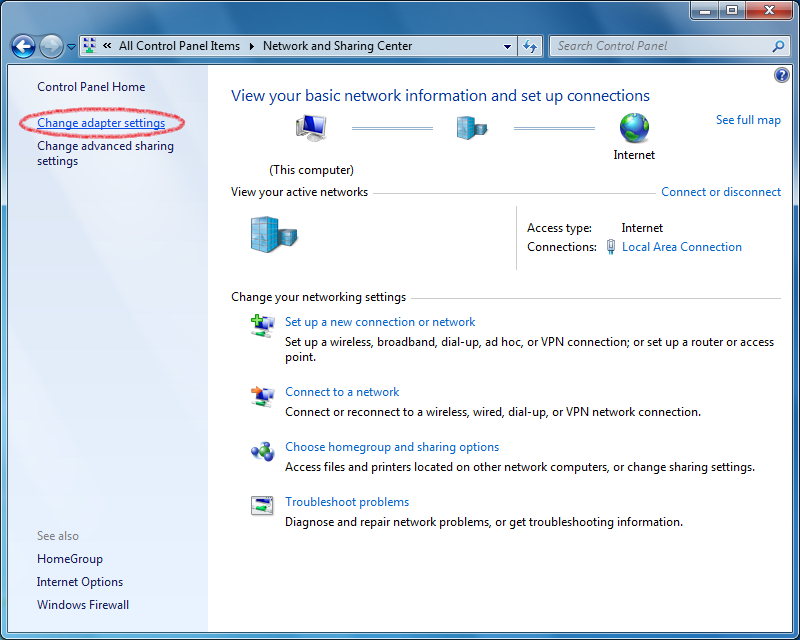Click Network and Sharing Center breadcrumb item
Viewport: 800px width, 640px height.
pos(337,46)
